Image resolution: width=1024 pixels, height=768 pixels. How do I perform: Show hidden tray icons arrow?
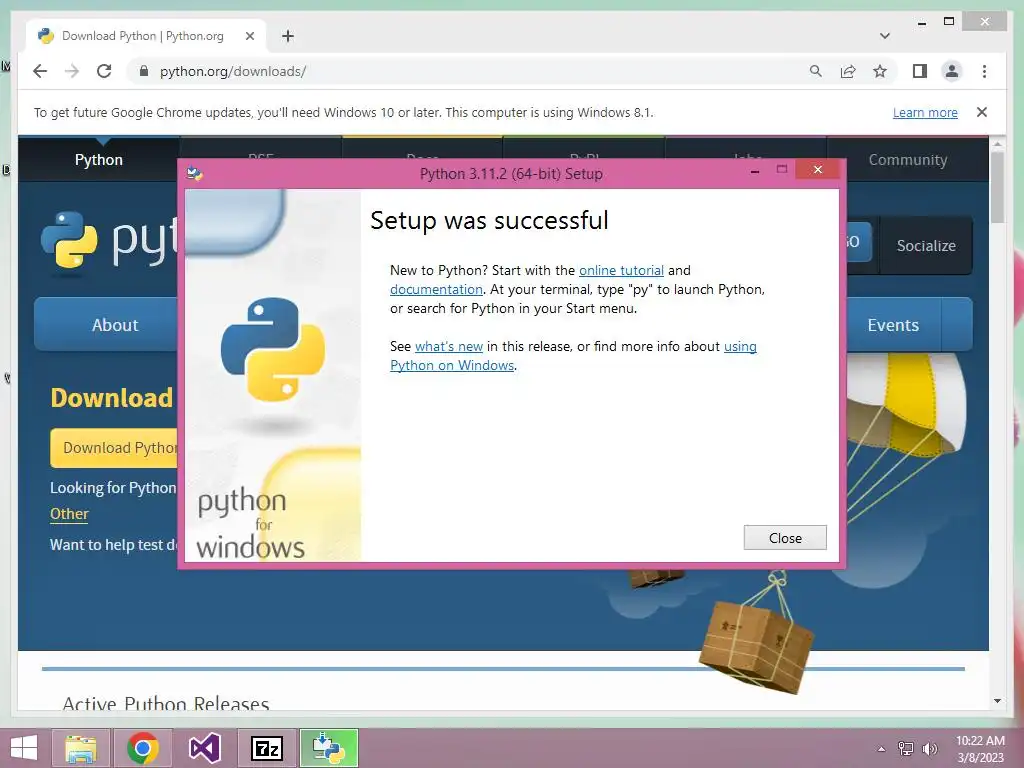click(x=882, y=749)
